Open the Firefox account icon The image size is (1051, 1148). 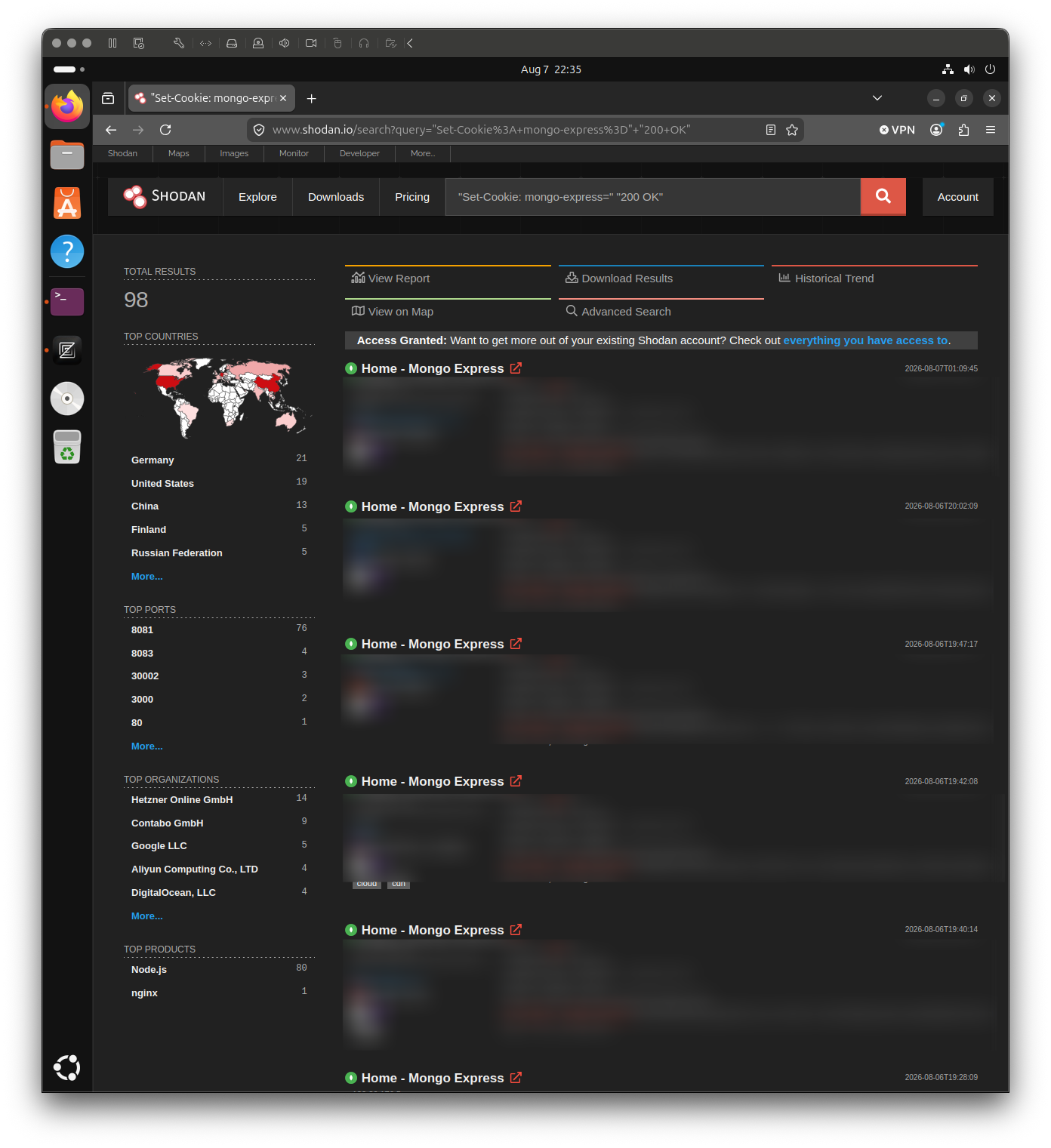[936, 130]
